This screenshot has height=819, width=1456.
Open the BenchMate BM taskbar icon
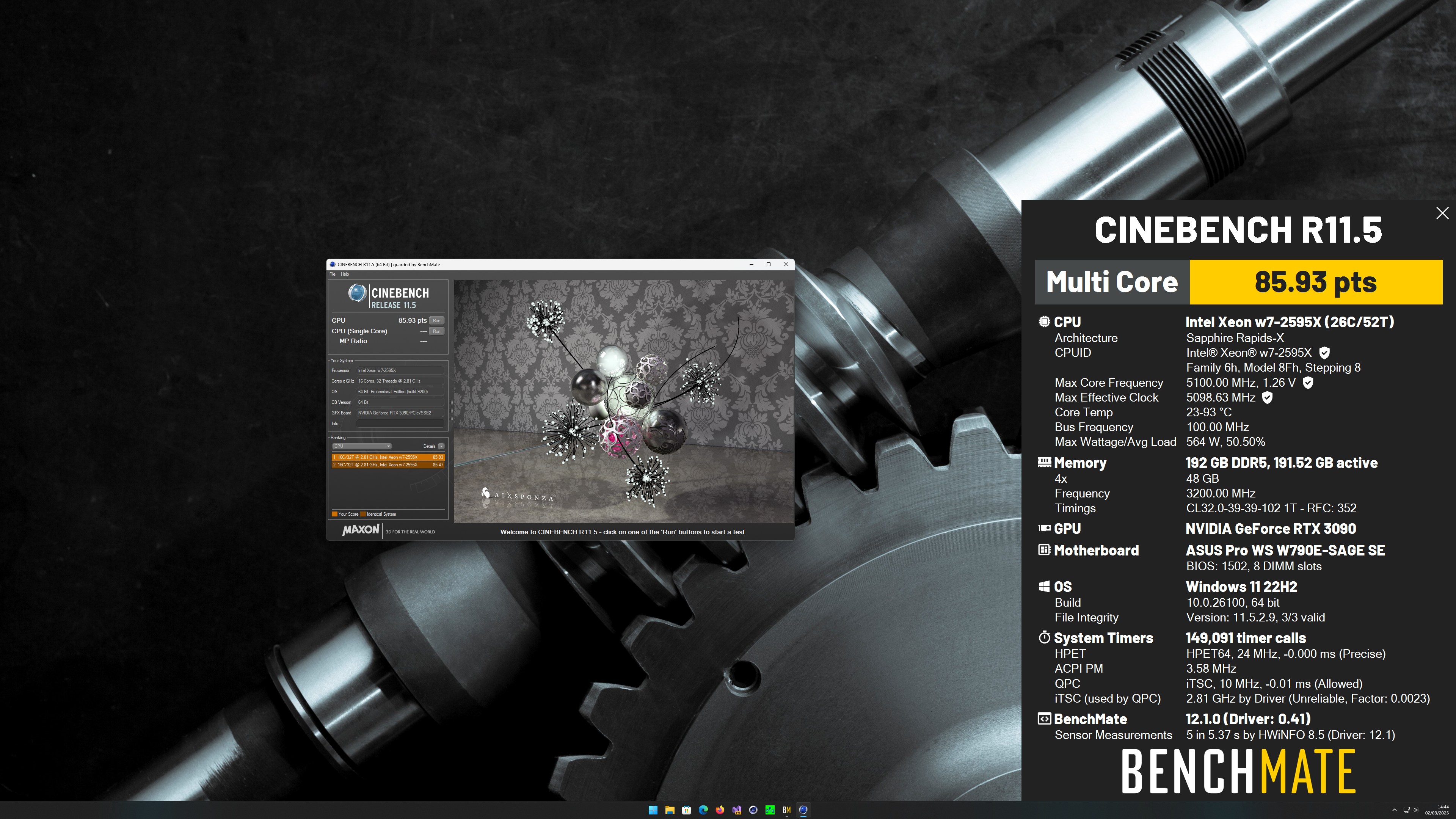[786, 810]
